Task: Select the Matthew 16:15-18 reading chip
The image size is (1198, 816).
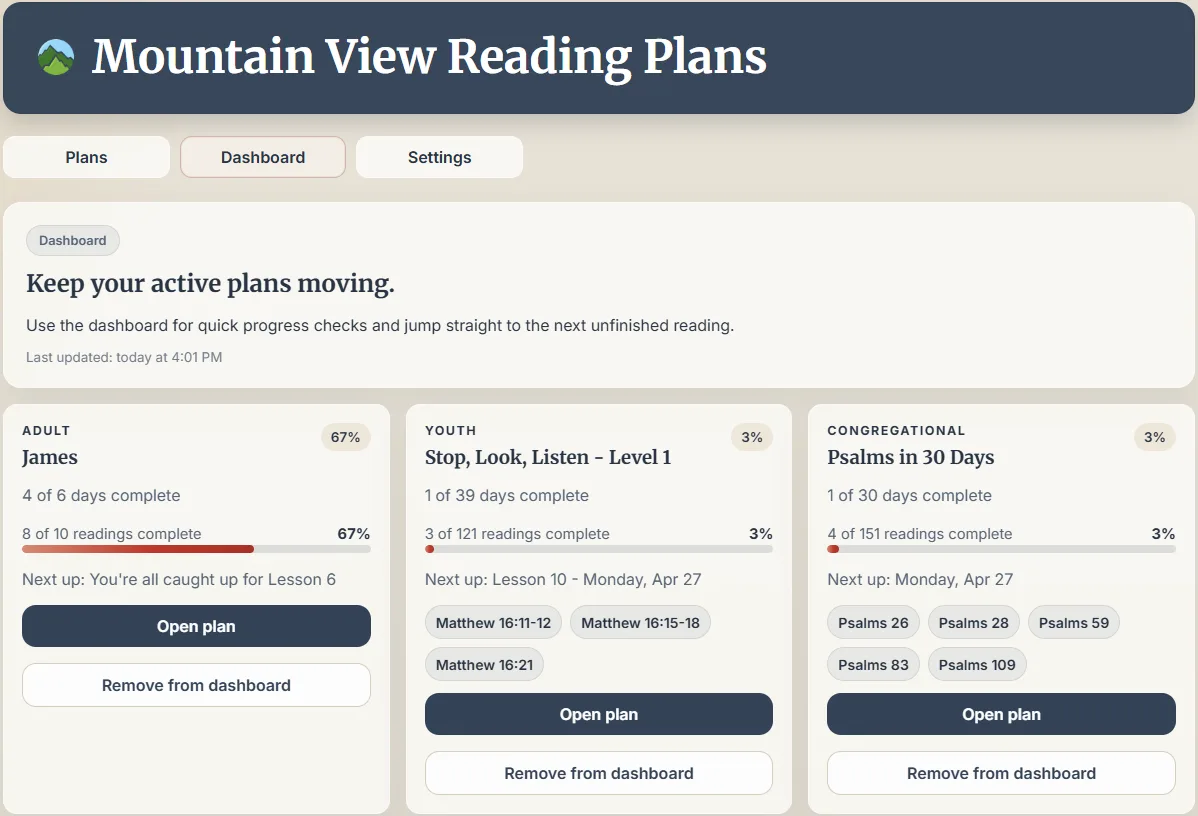Action: pyautogui.click(x=640, y=622)
